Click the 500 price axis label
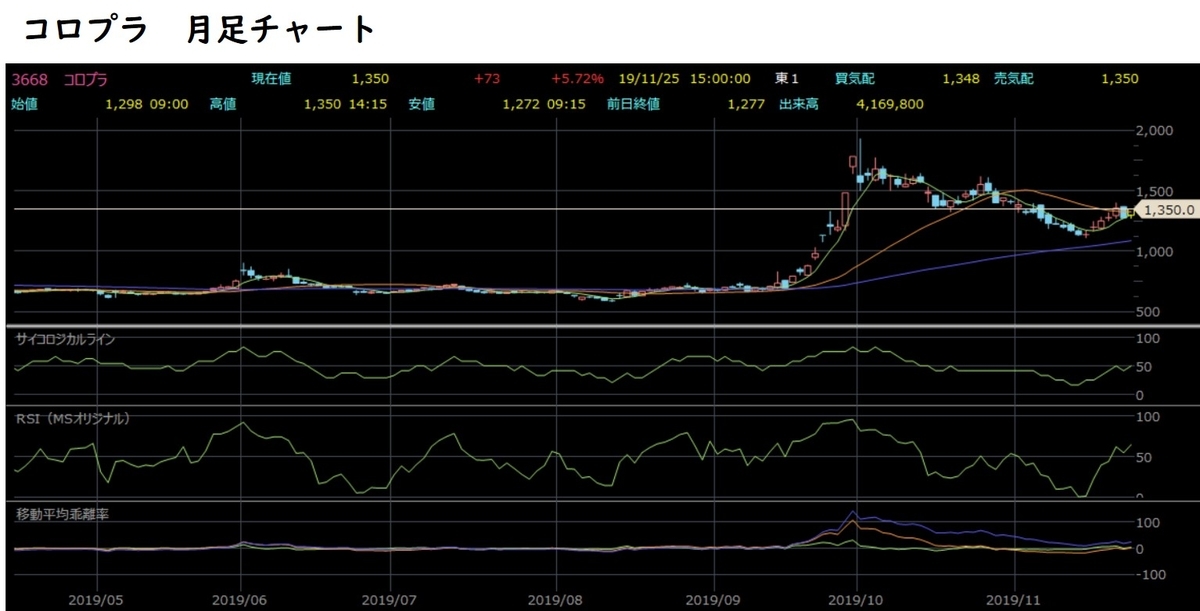The image size is (1200, 611). coord(1149,312)
